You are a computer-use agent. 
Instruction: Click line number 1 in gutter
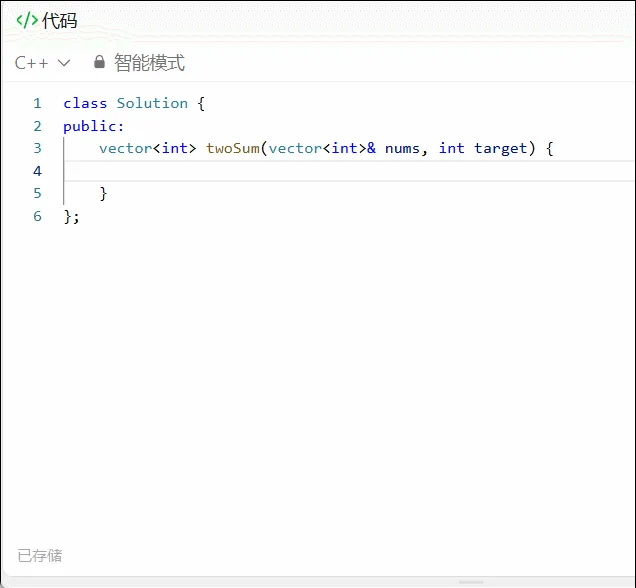click(x=37, y=103)
